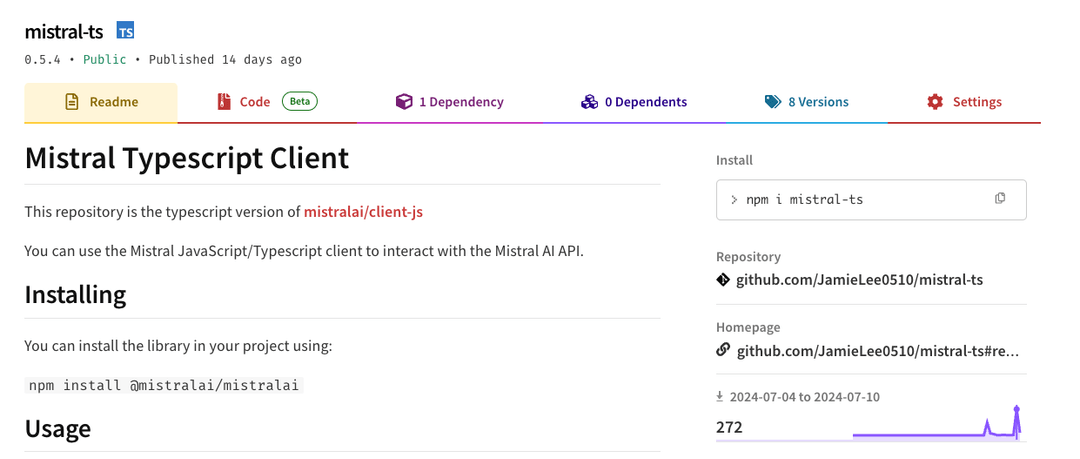Click the downloads sparkline chart

coord(937,425)
